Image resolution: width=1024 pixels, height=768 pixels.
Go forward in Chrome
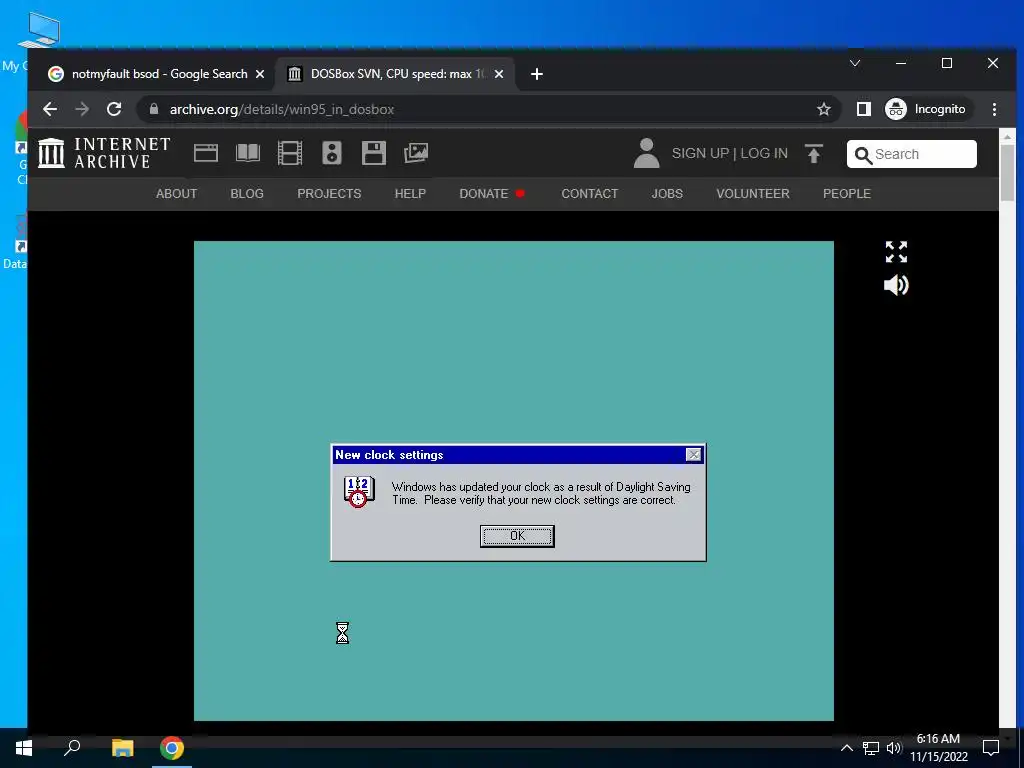82,109
